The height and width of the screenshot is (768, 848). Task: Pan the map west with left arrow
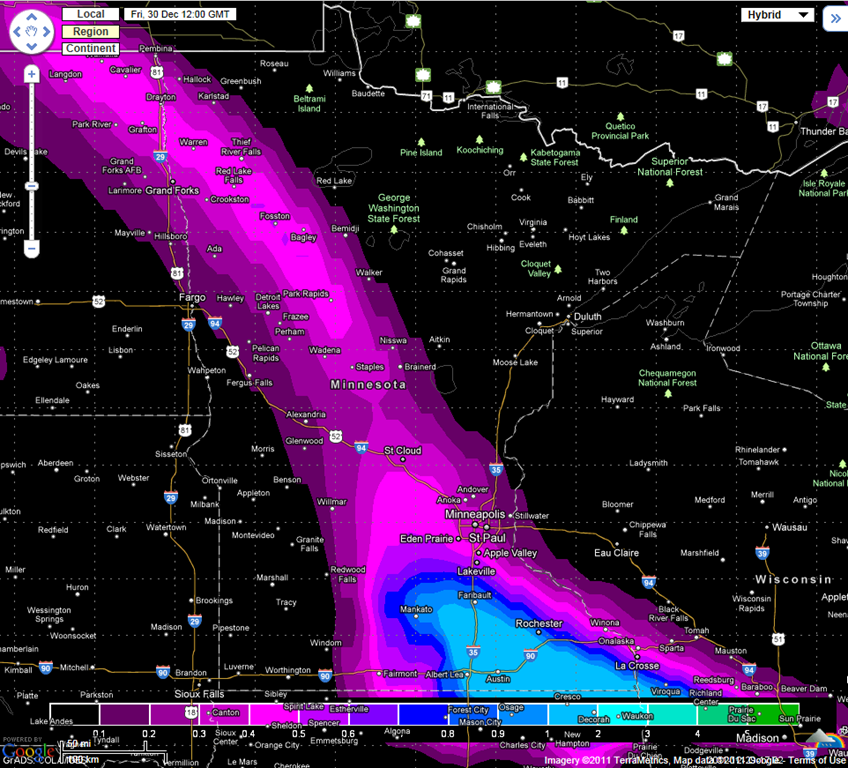coord(17,31)
